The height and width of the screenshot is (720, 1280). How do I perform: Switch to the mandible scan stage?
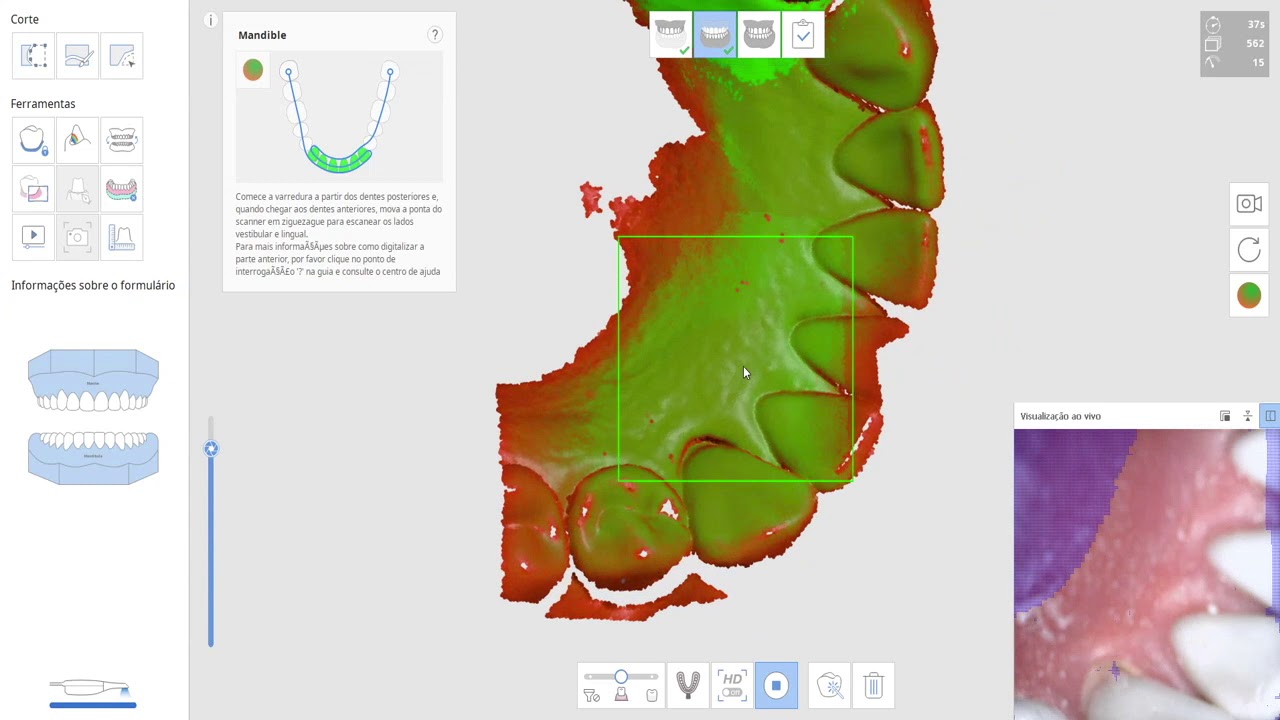[x=715, y=36]
